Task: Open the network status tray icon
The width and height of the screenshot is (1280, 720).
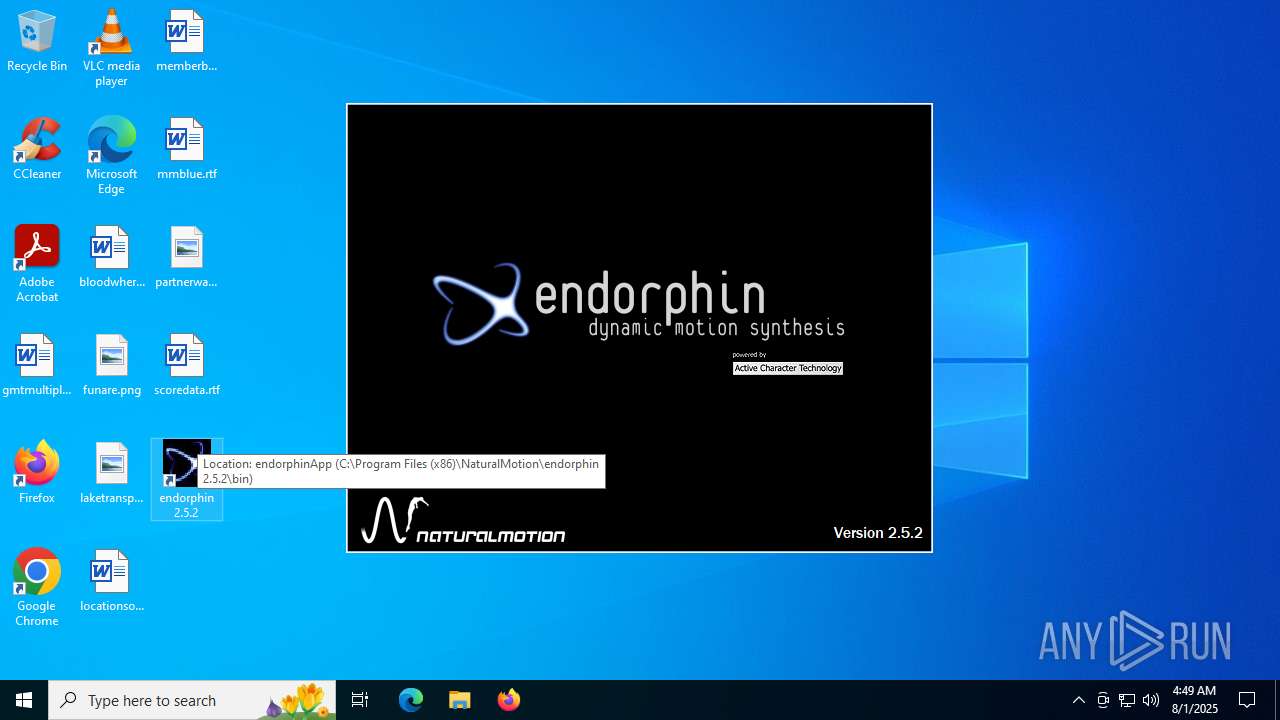Action: [1127, 700]
